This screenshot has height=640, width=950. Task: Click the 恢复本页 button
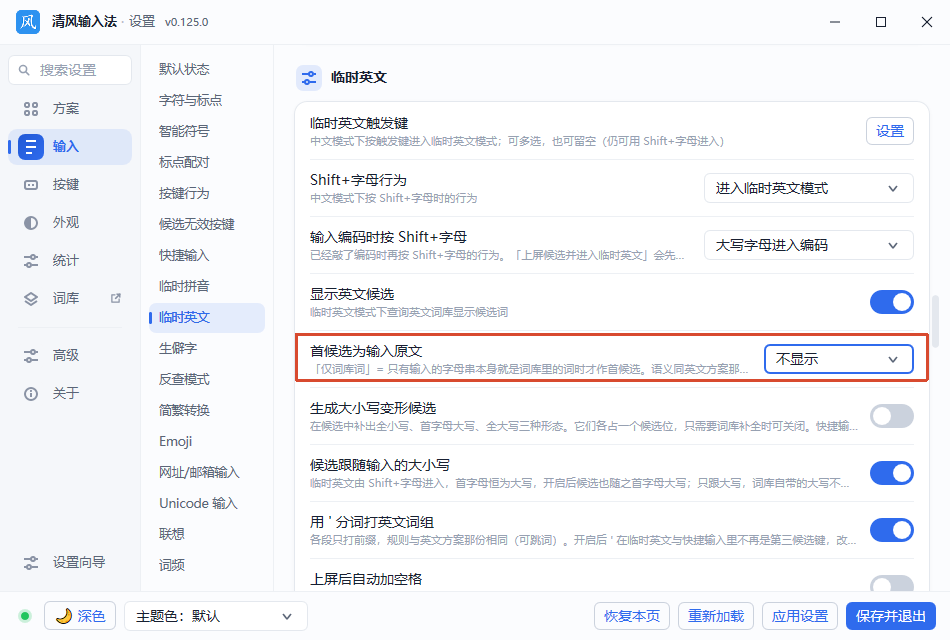631,616
